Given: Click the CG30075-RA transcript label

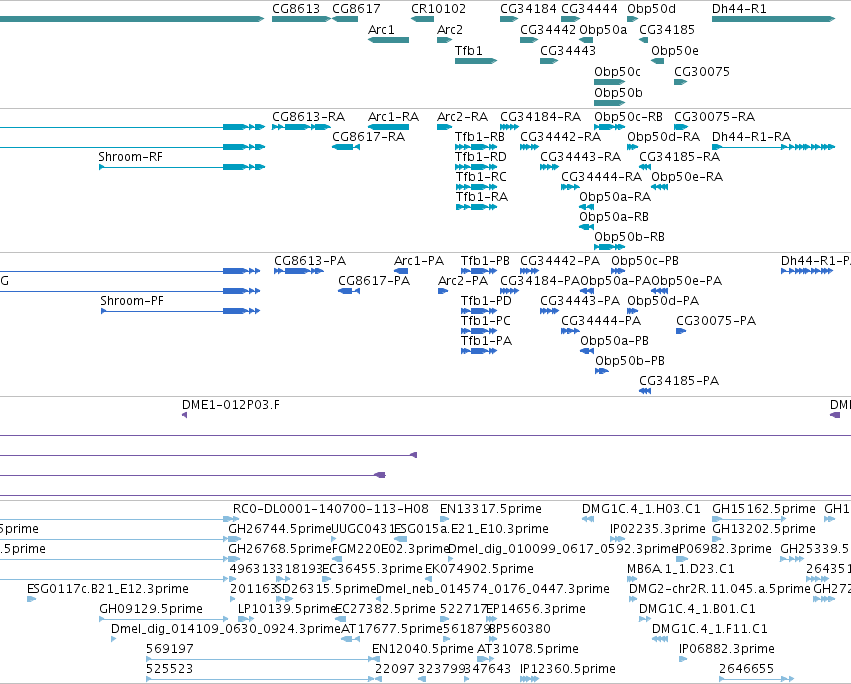Looking at the screenshot, I should [714, 117].
